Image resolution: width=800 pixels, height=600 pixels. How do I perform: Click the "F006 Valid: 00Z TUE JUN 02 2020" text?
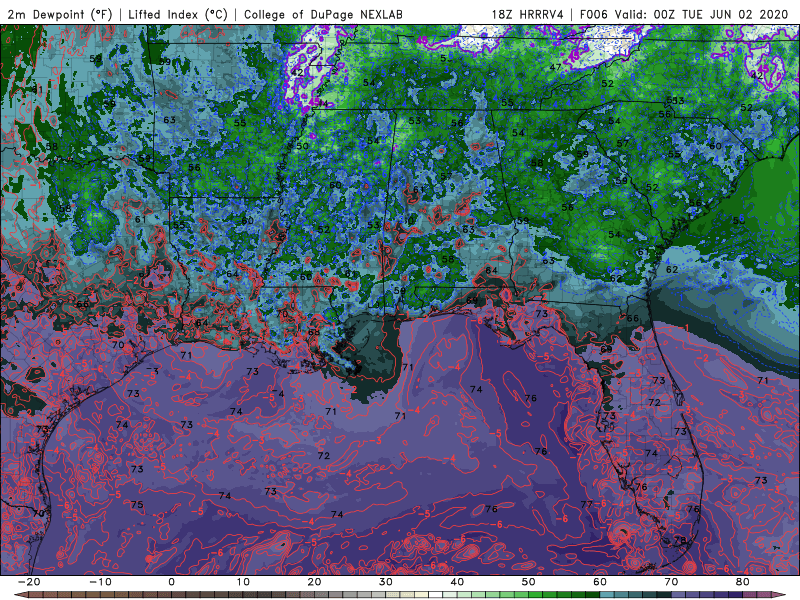click(684, 15)
